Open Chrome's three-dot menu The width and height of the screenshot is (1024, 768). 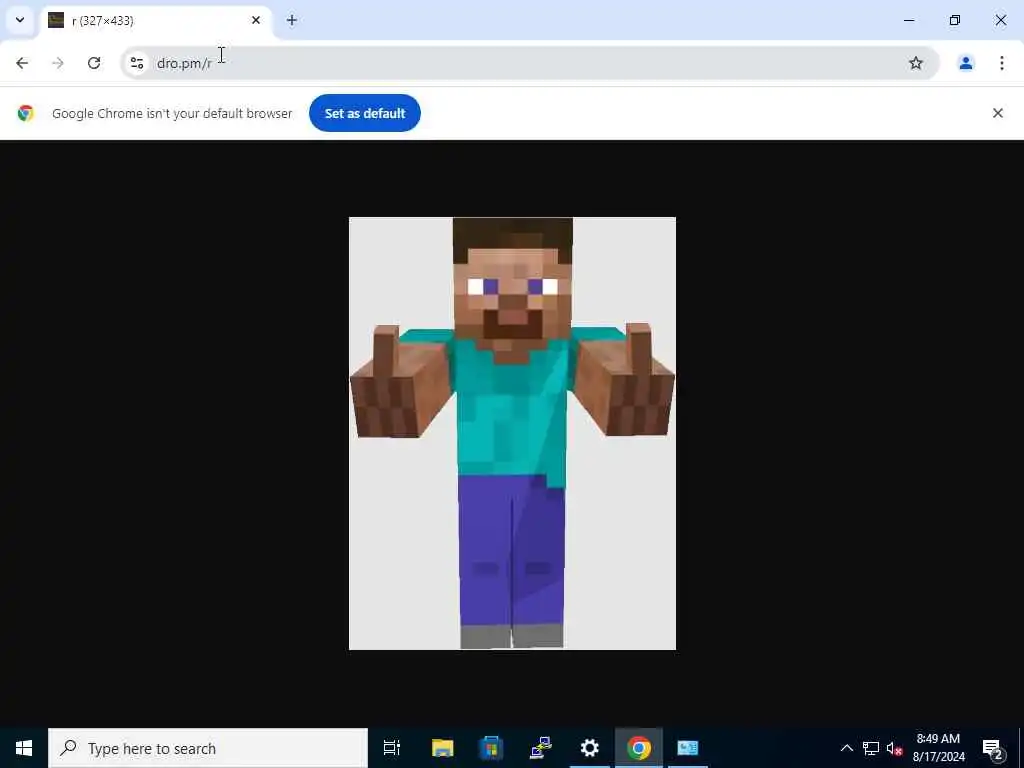(x=1001, y=63)
